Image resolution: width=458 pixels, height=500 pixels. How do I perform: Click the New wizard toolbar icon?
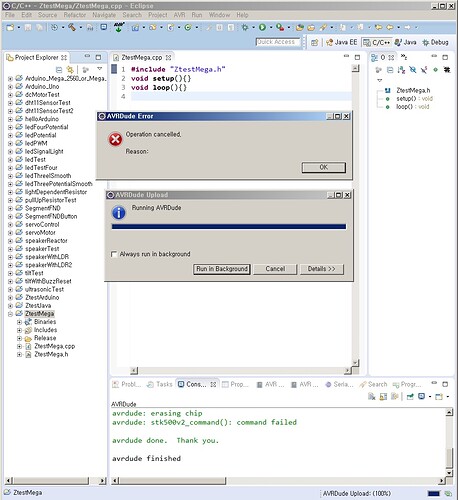10,27
